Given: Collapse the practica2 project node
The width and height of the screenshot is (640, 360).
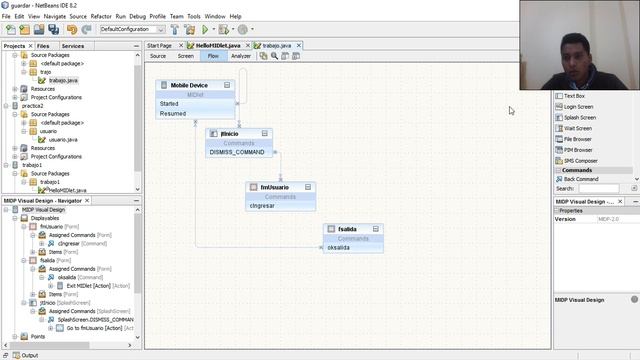Looking at the screenshot, I should click(x=6, y=106).
